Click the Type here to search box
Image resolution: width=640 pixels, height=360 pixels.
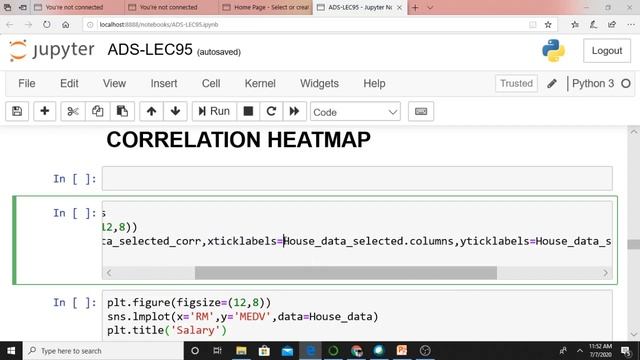coord(103,351)
